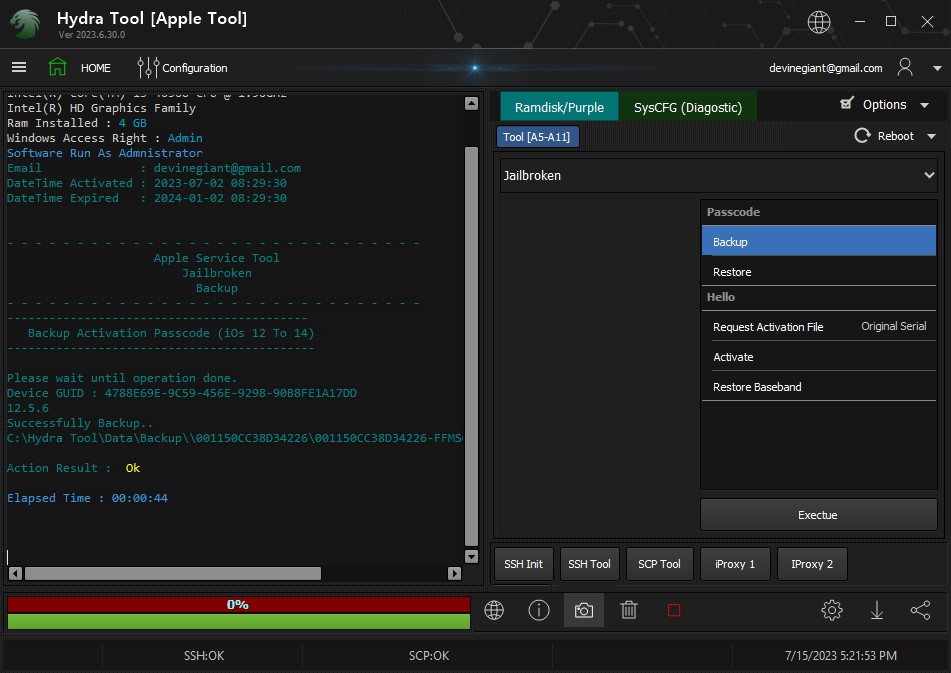Click Original Serial label
951x673 pixels.
click(x=893, y=326)
